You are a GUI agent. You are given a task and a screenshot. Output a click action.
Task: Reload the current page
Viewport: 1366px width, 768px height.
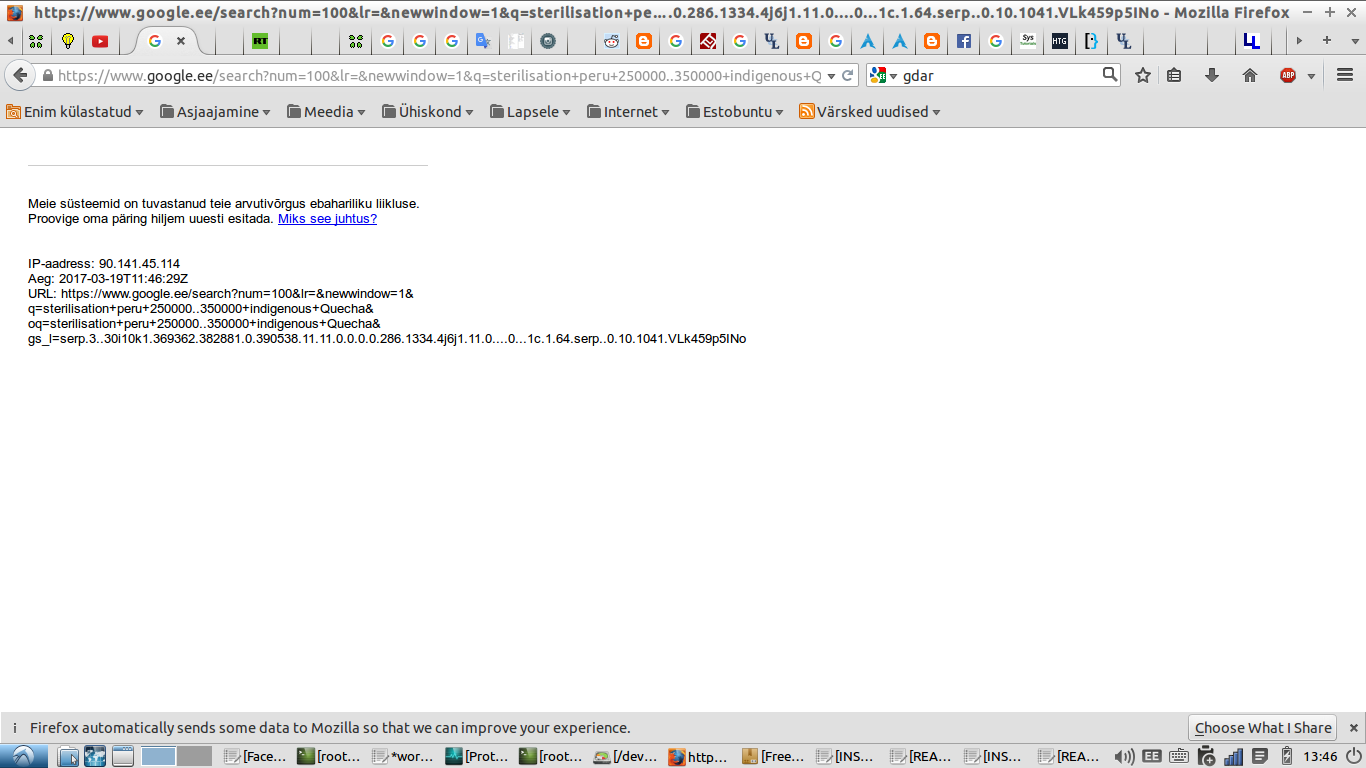click(848, 75)
